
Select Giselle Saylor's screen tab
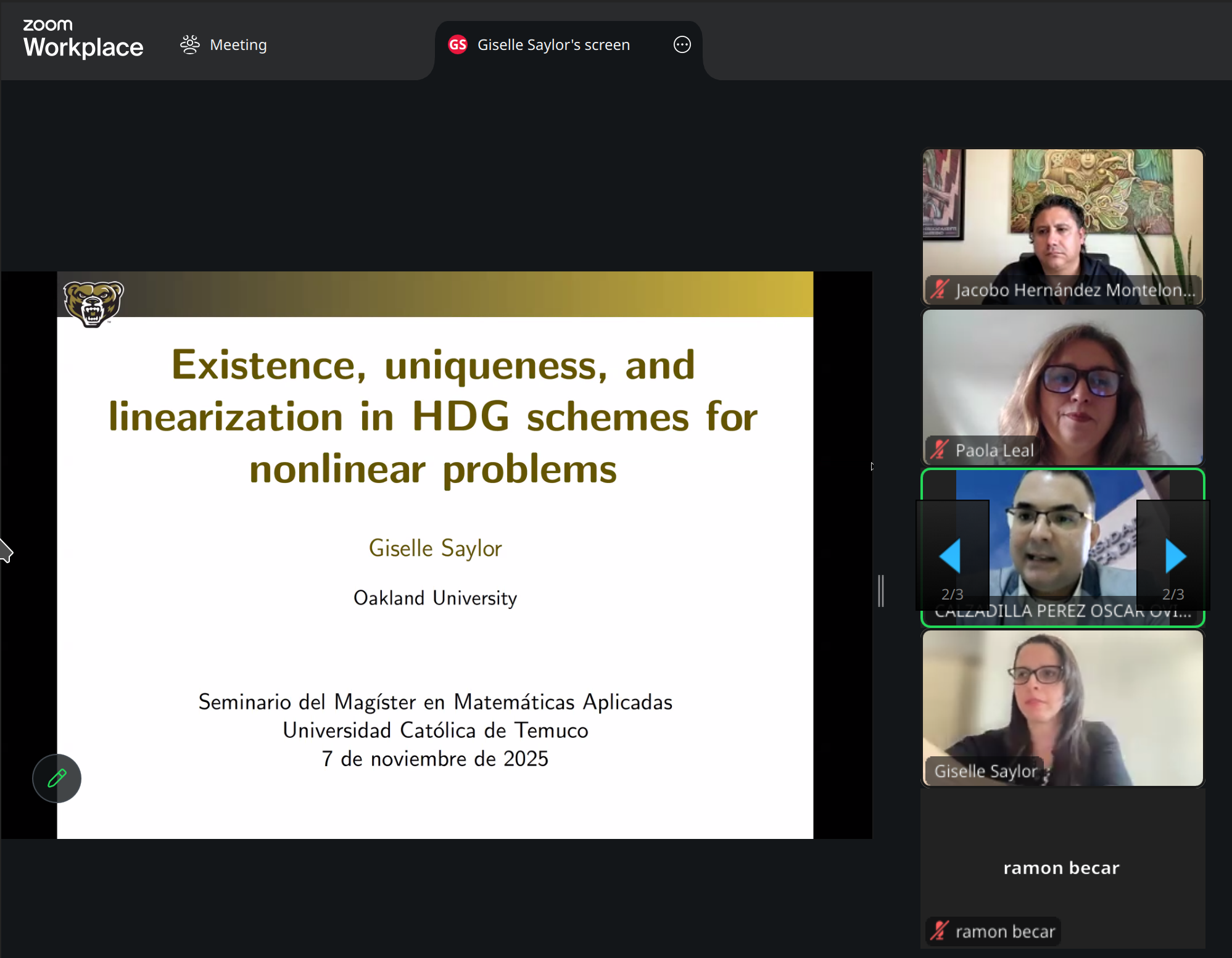click(553, 45)
